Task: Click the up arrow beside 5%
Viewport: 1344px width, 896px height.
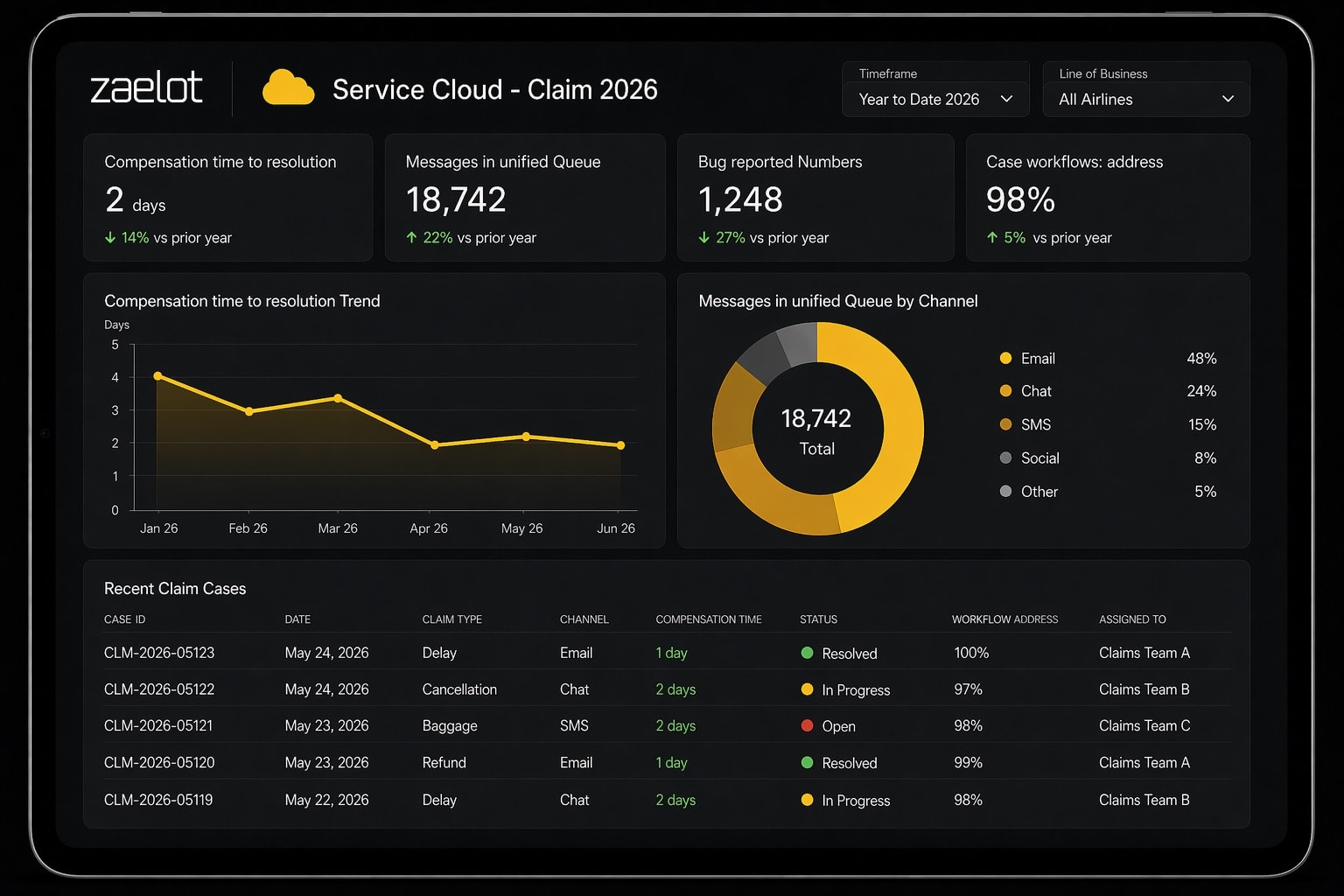Action: coord(992,237)
